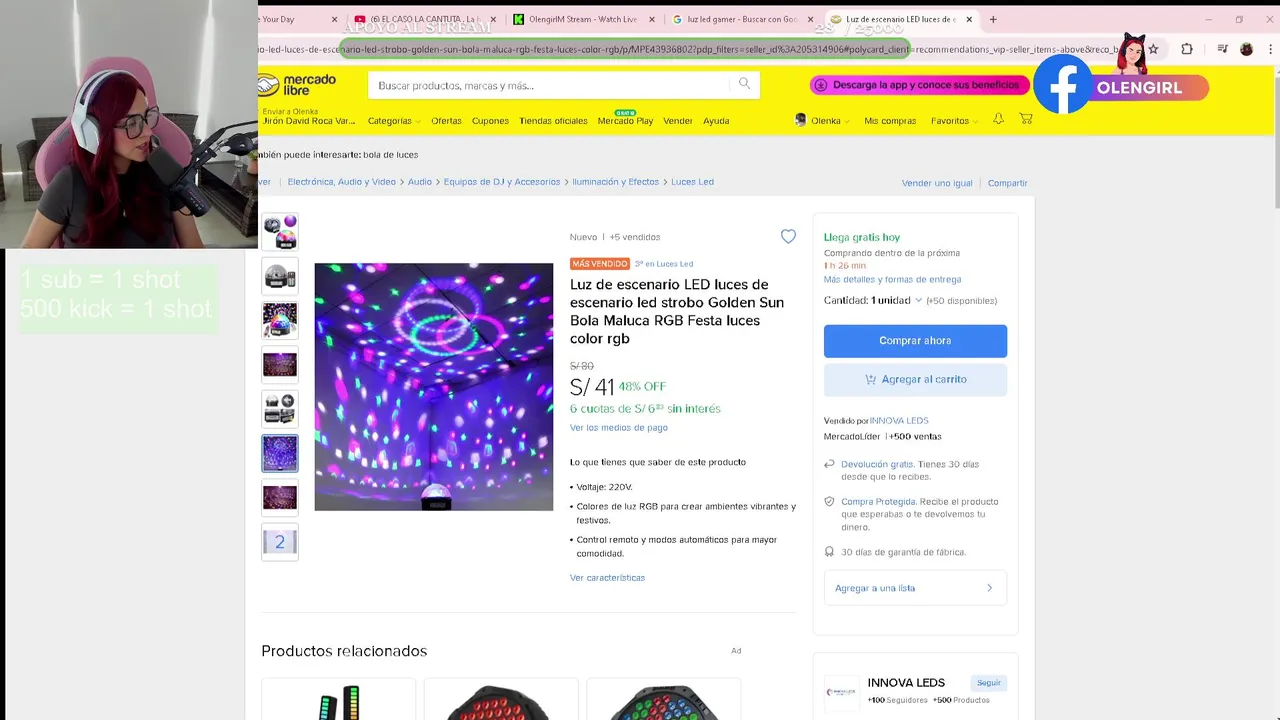Open Mercado Play menu item

coord(625,121)
